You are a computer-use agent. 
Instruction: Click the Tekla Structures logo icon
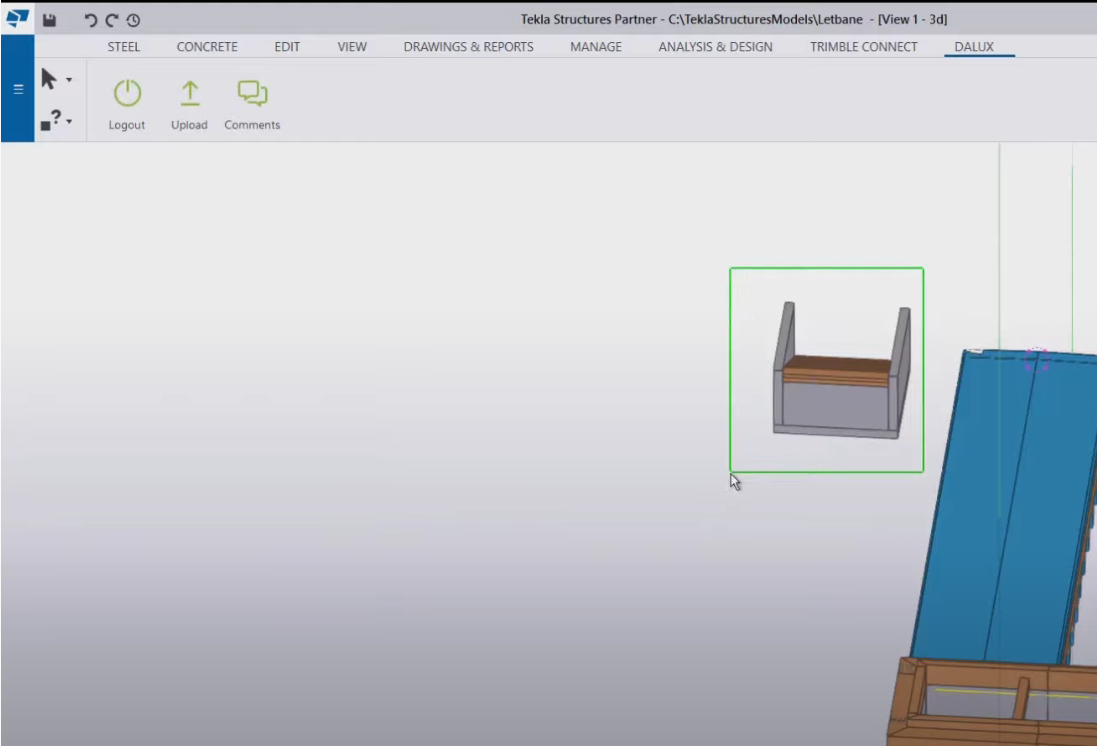(17, 18)
